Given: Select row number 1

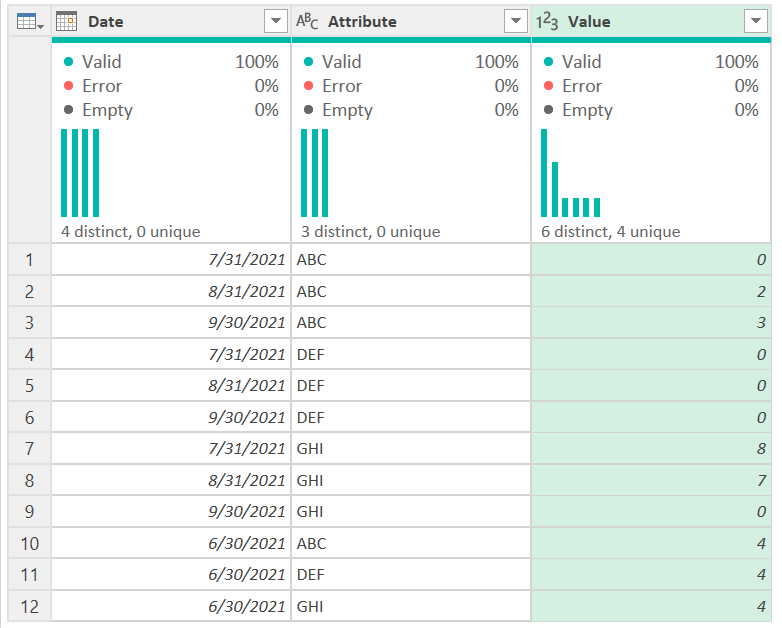Looking at the screenshot, I should [x=29, y=259].
